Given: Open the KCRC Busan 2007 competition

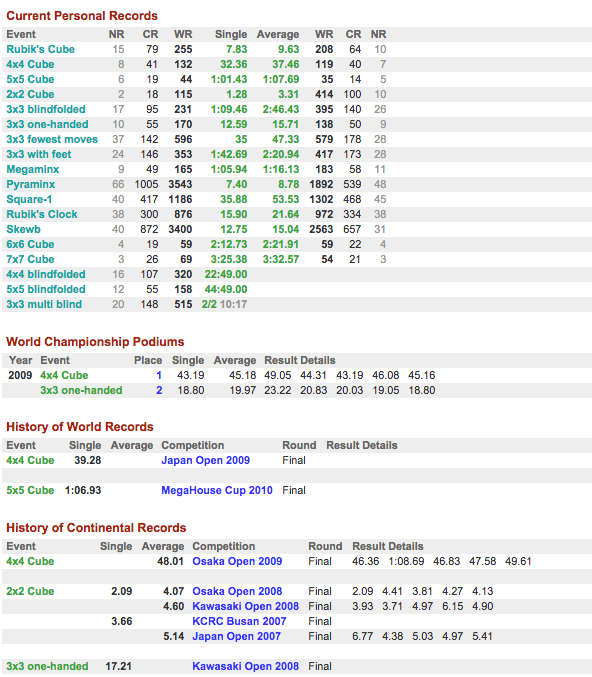Looking at the screenshot, I should click(x=239, y=621).
